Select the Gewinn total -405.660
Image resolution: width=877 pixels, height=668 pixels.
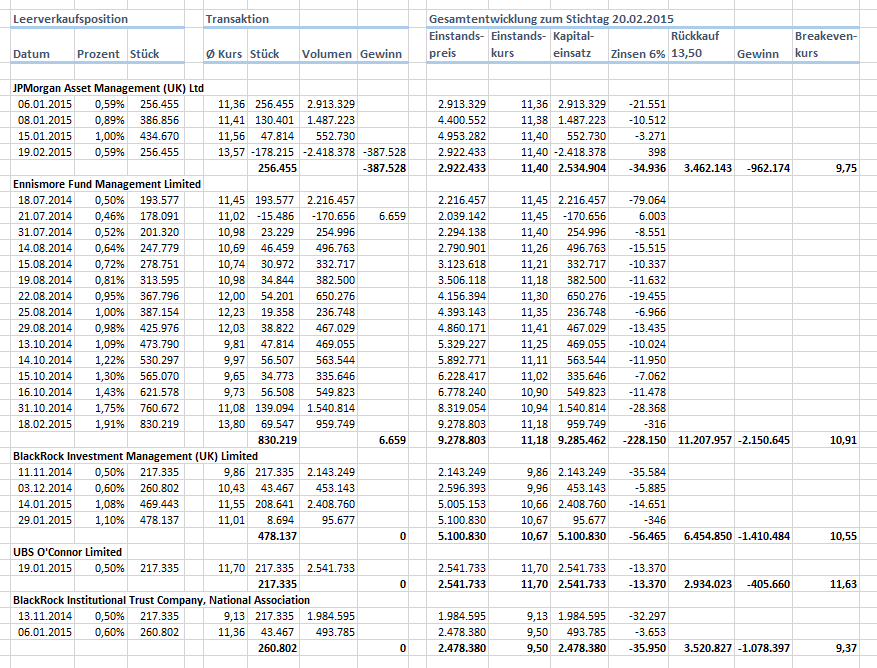(768, 585)
